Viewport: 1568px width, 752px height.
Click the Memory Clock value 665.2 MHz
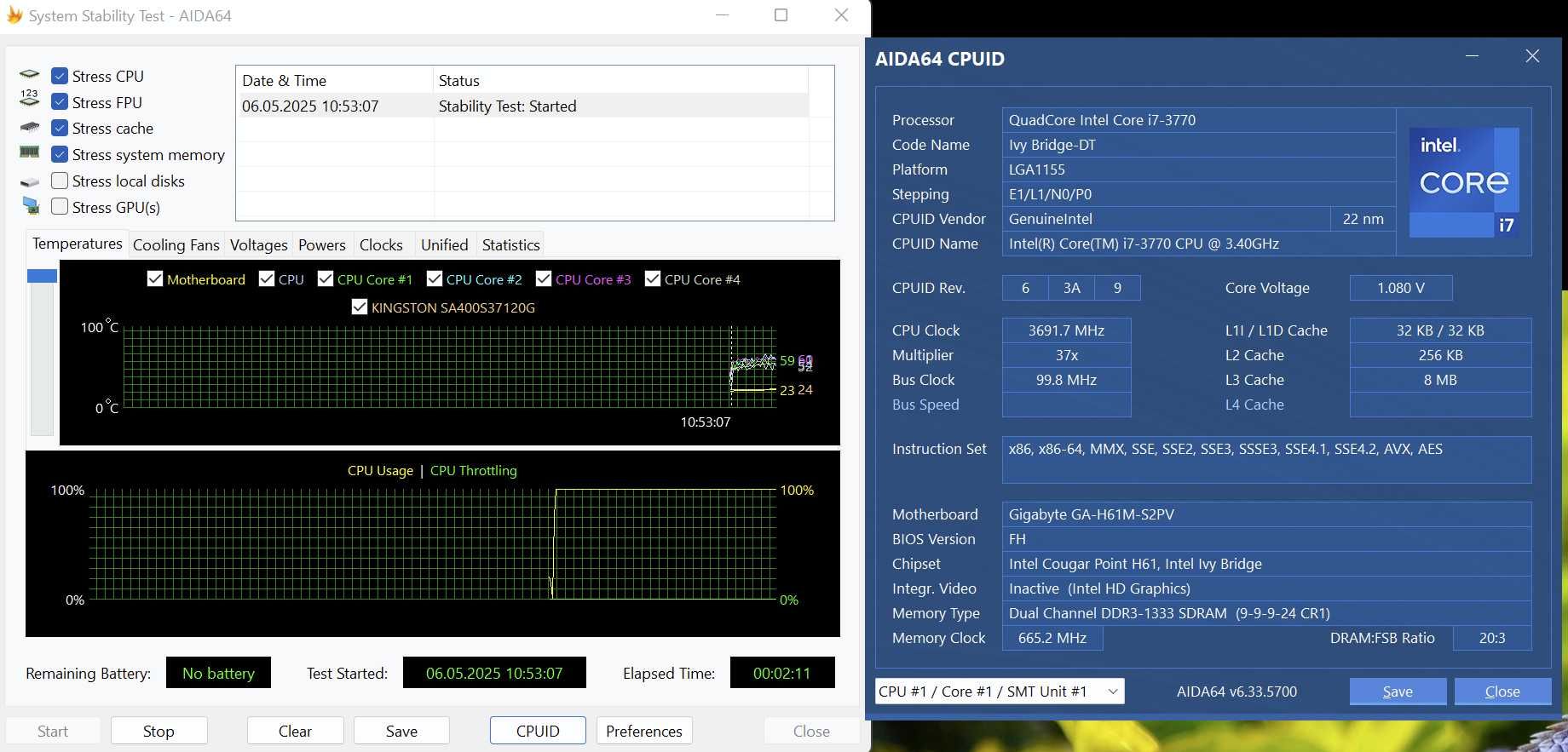tap(1052, 638)
